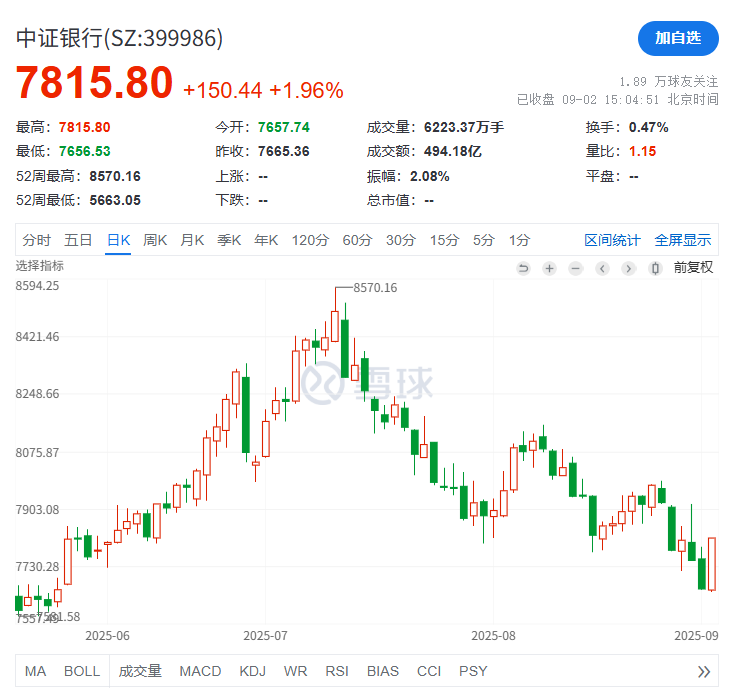Expand more indicators with the double chevron
The height and width of the screenshot is (688, 734).
coord(704,672)
